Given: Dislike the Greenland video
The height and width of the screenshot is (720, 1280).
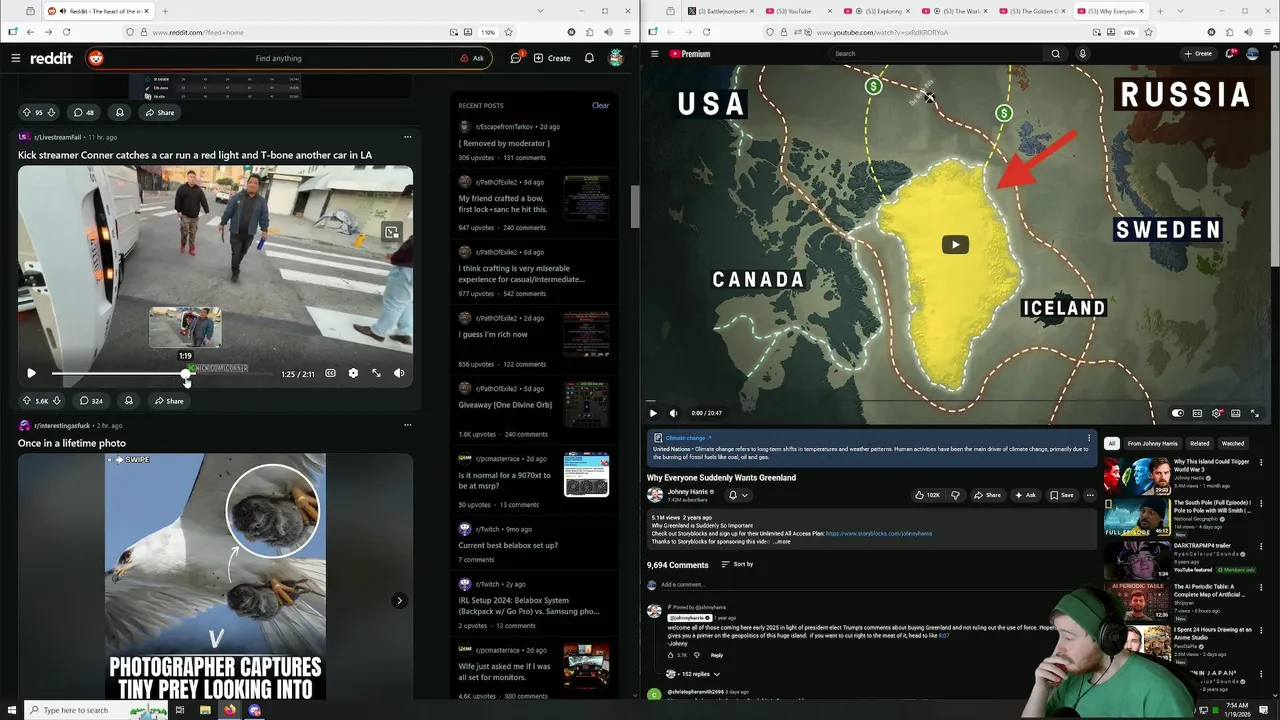Looking at the screenshot, I should (955, 495).
